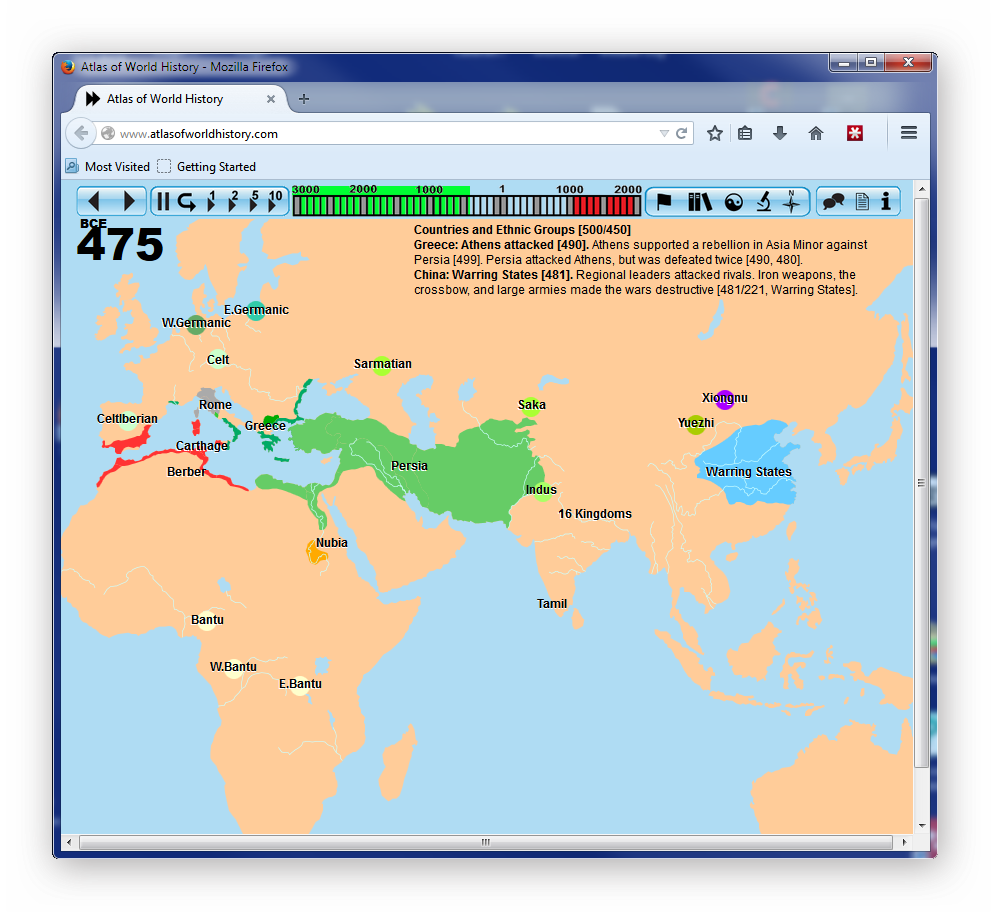Open the speech bubbles commentary icon
991x912 pixels.
833,200
